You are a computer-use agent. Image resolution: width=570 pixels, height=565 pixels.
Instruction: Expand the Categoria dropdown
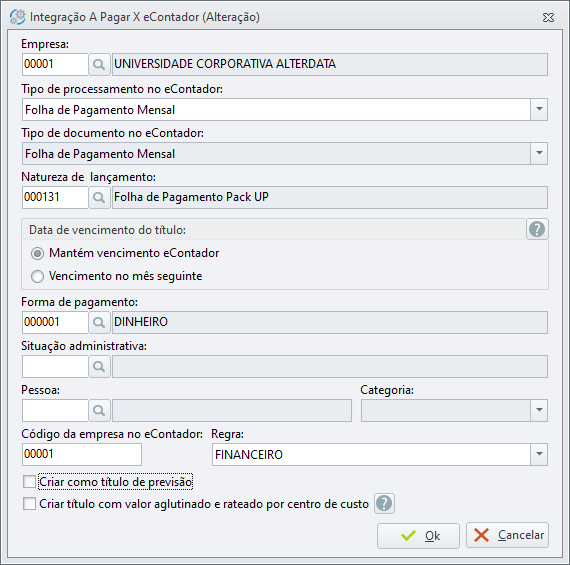tap(539, 410)
